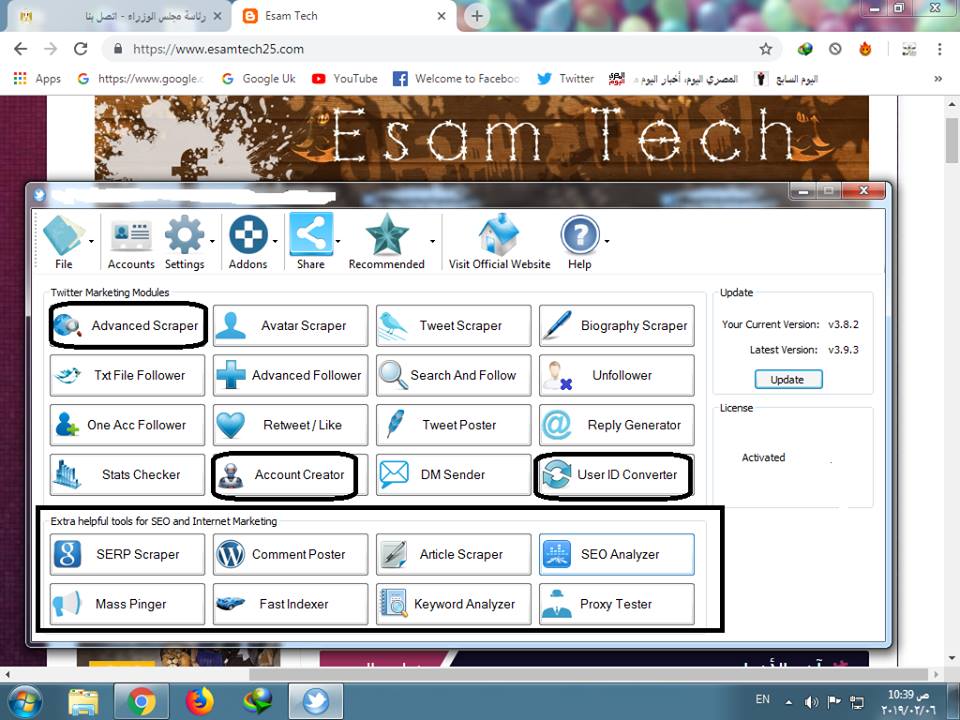Bookmark this page with star icon
Viewport: 960px width, 720px height.
[x=766, y=49]
